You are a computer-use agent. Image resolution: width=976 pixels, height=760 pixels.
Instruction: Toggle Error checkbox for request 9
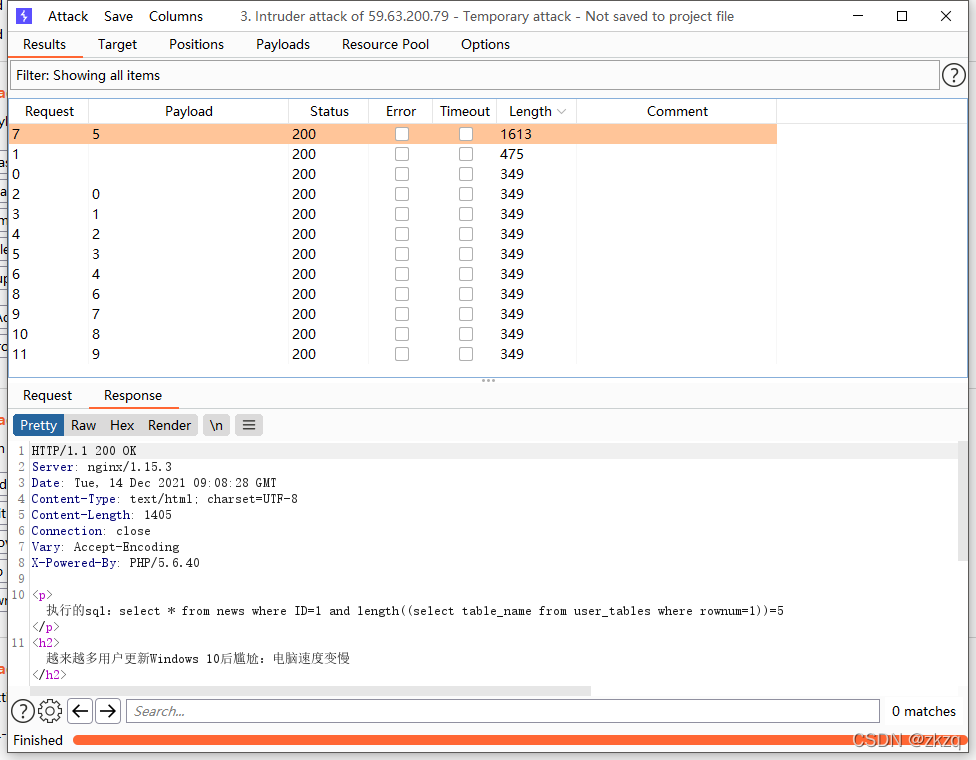402,314
